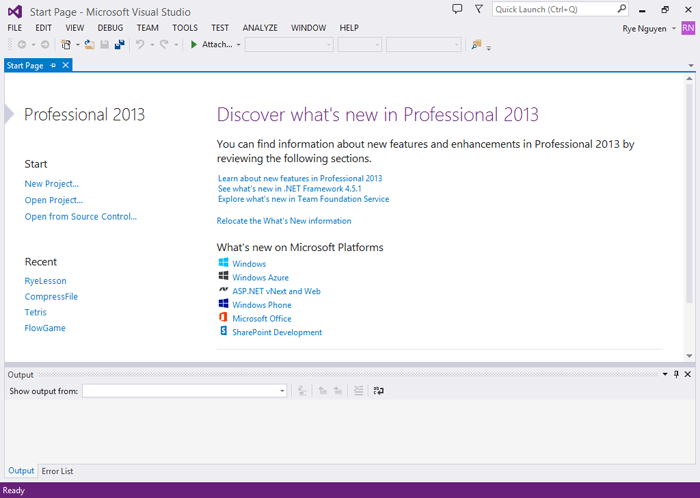This screenshot has height=498, width=700.
Task: Click Learn about new features link
Action: pos(300,178)
